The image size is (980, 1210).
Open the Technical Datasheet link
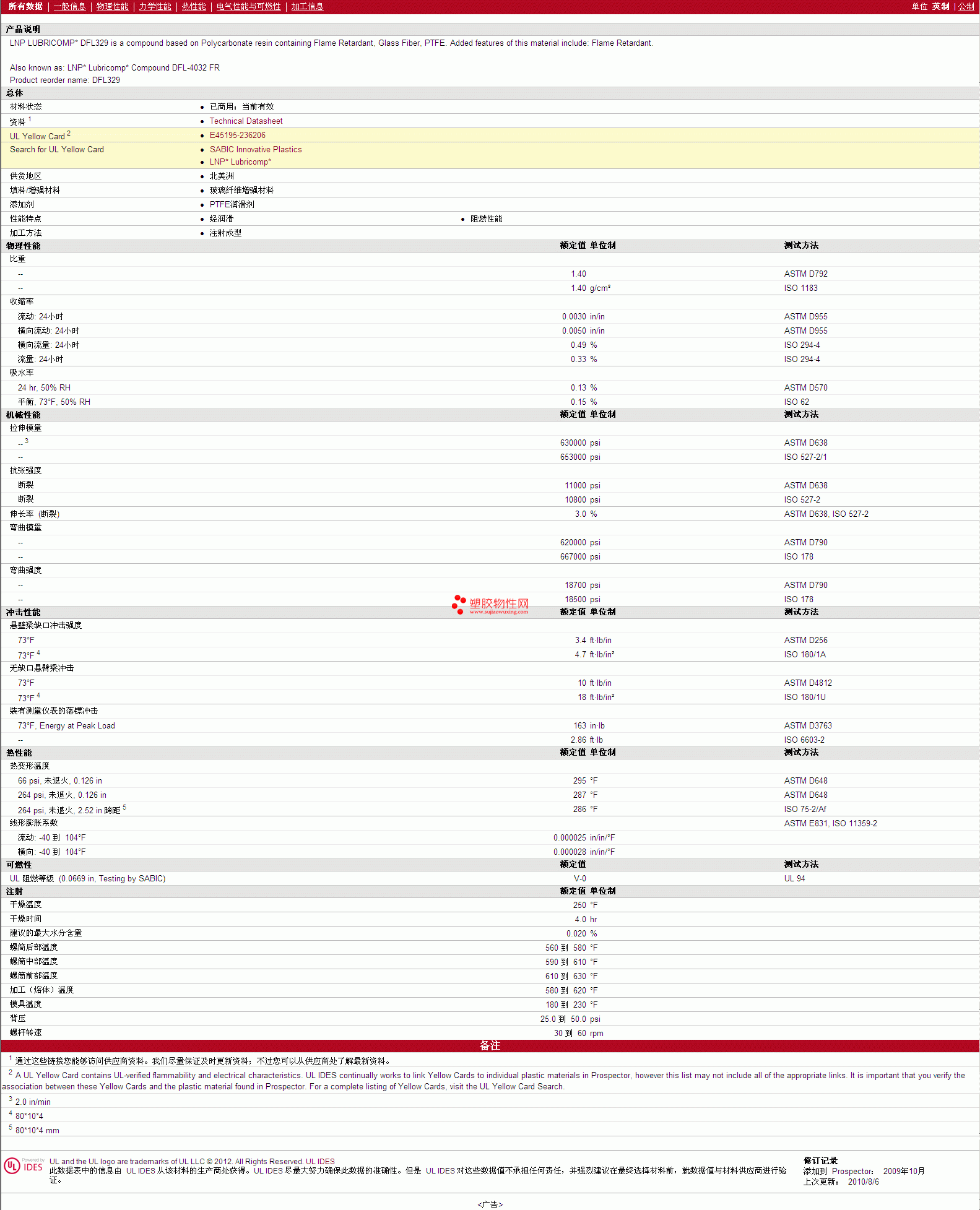pos(246,121)
